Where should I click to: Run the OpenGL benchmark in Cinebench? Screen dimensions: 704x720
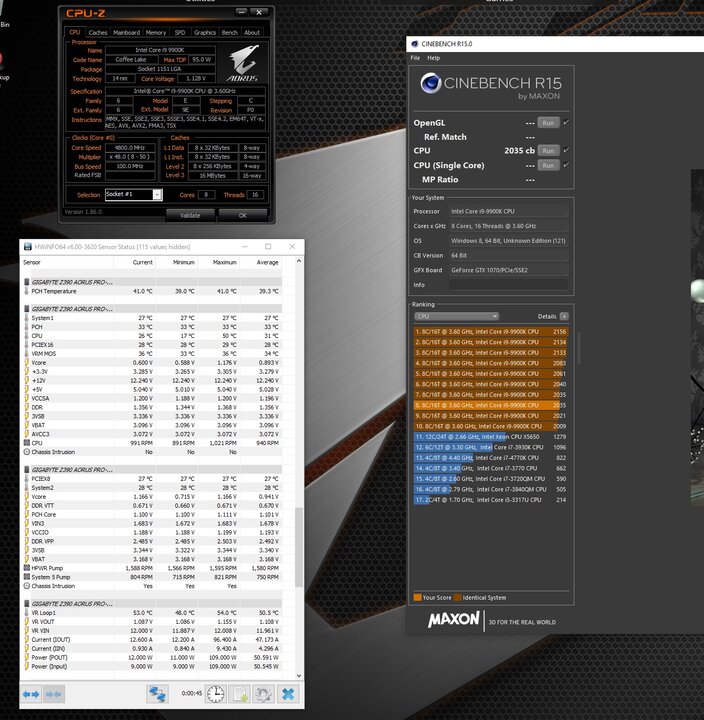click(x=548, y=123)
